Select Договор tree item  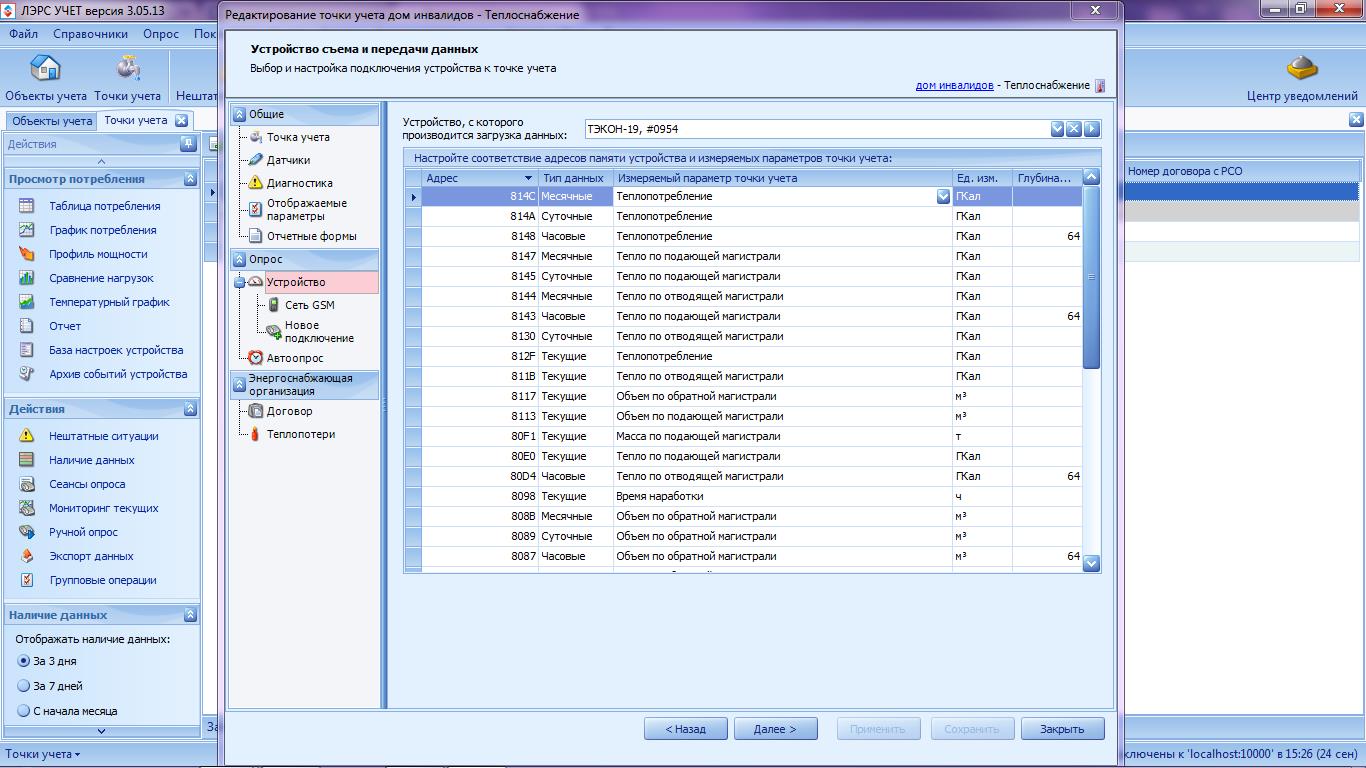click(289, 411)
